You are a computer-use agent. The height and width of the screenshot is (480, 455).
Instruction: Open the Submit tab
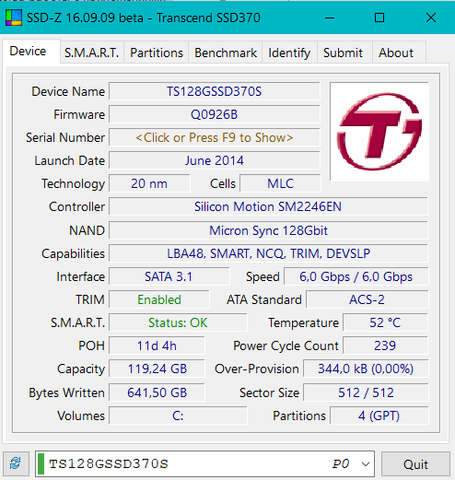343,52
